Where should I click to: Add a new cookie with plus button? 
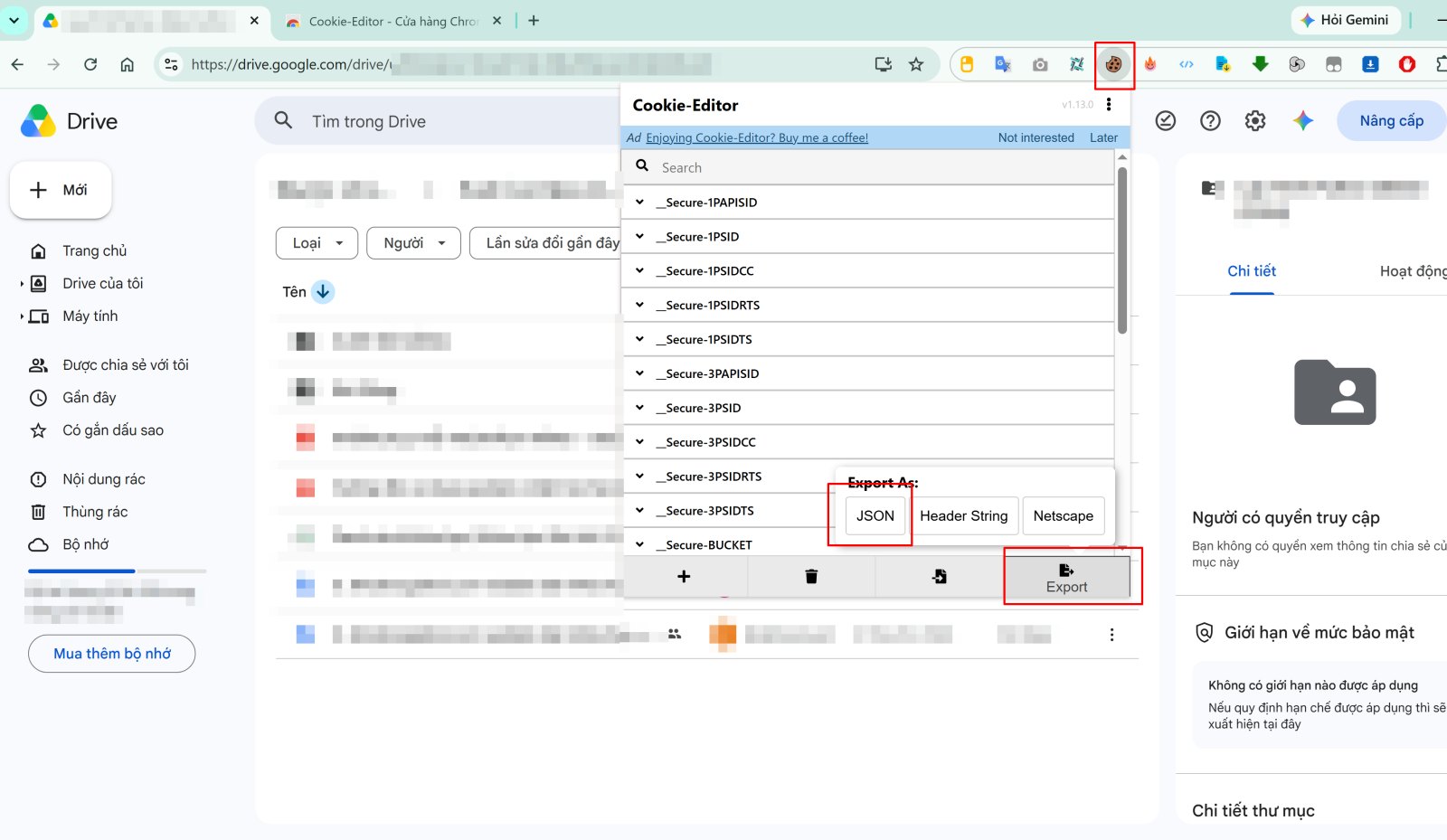pos(684,576)
